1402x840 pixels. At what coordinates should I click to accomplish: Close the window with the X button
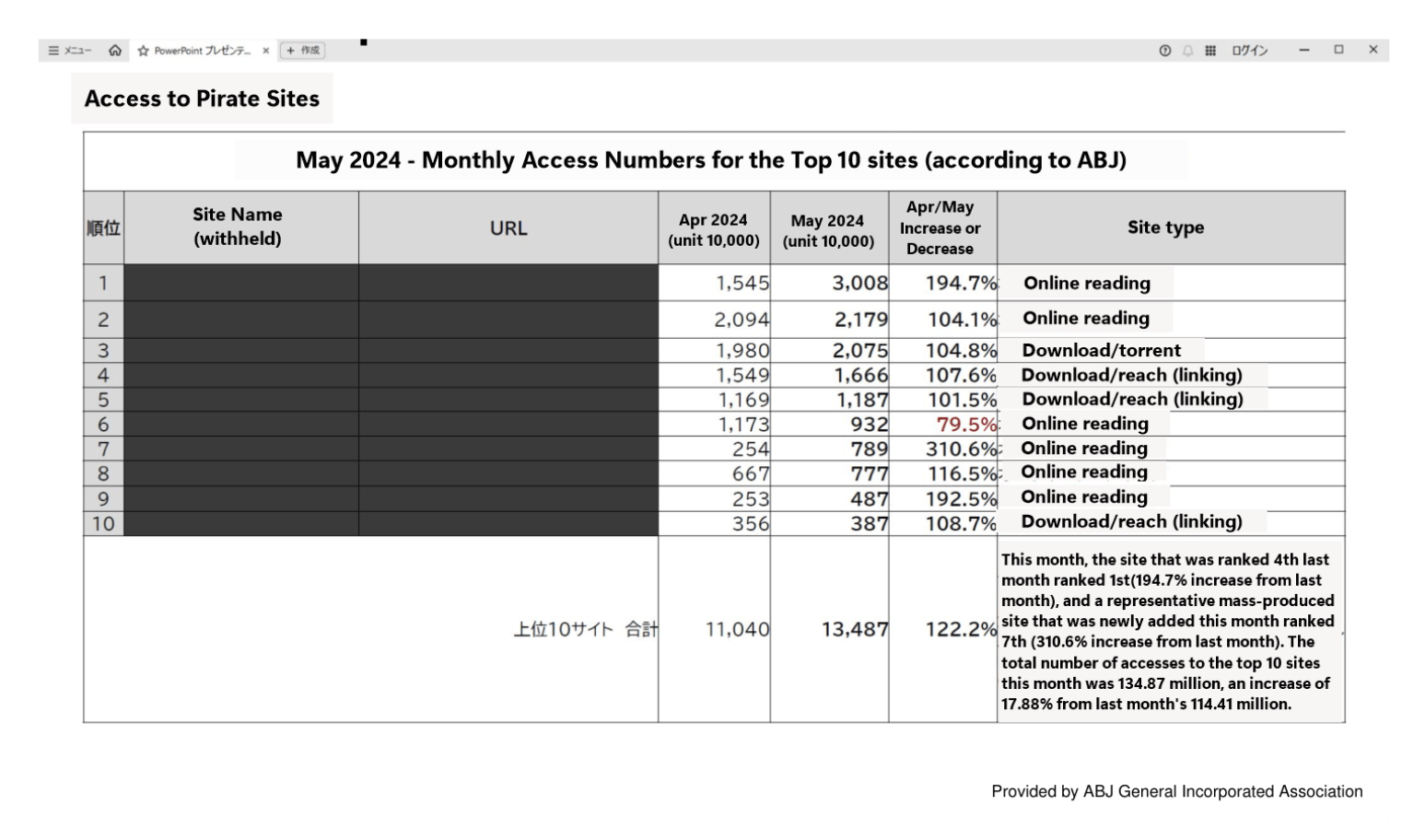[x=1373, y=50]
